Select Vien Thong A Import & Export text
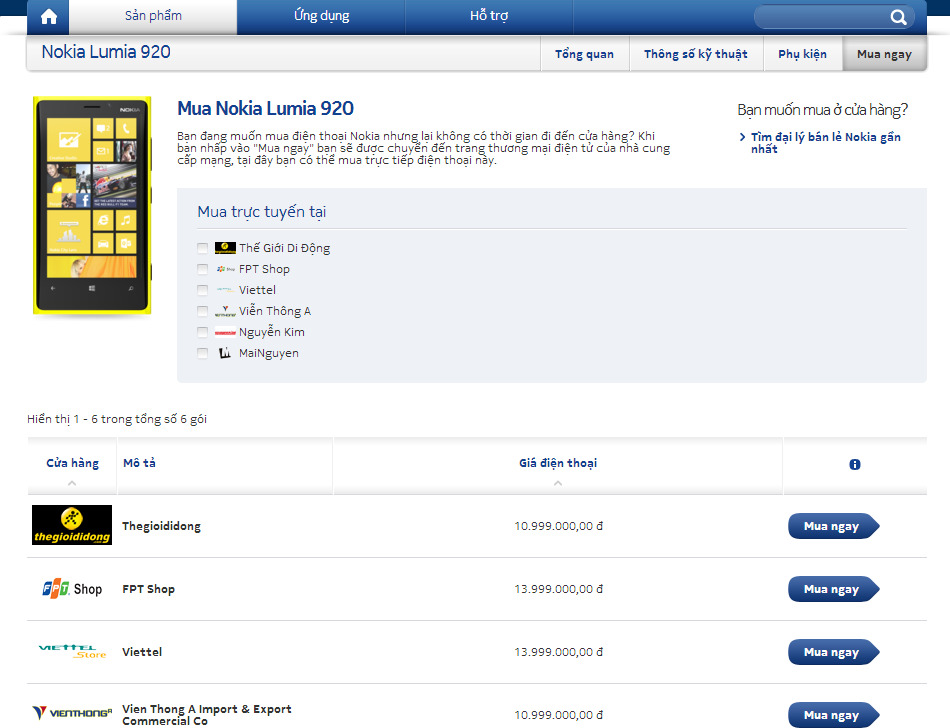 coord(207,715)
